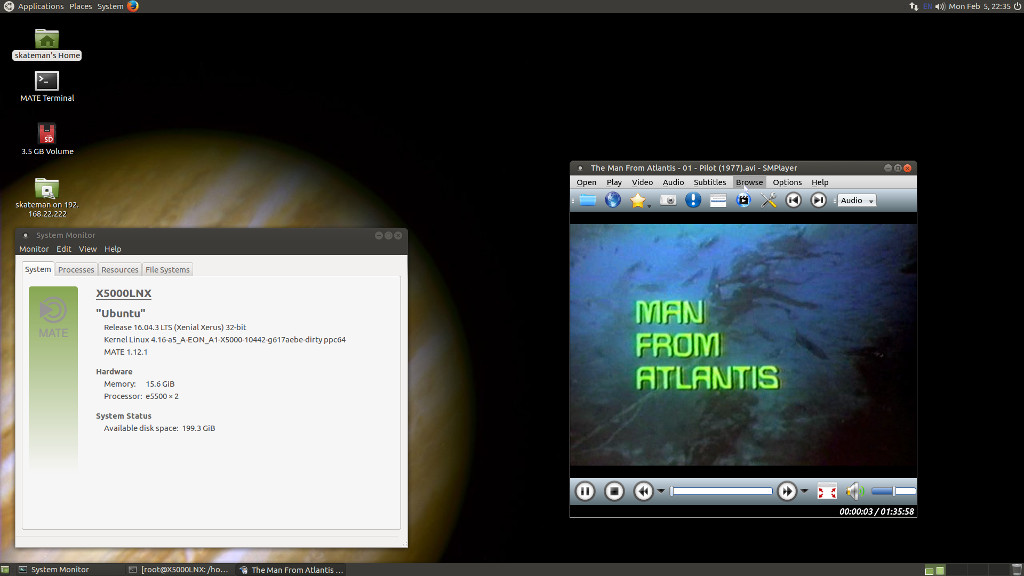
Task: Click the X5000LNX hostname text
Action: 123,293
